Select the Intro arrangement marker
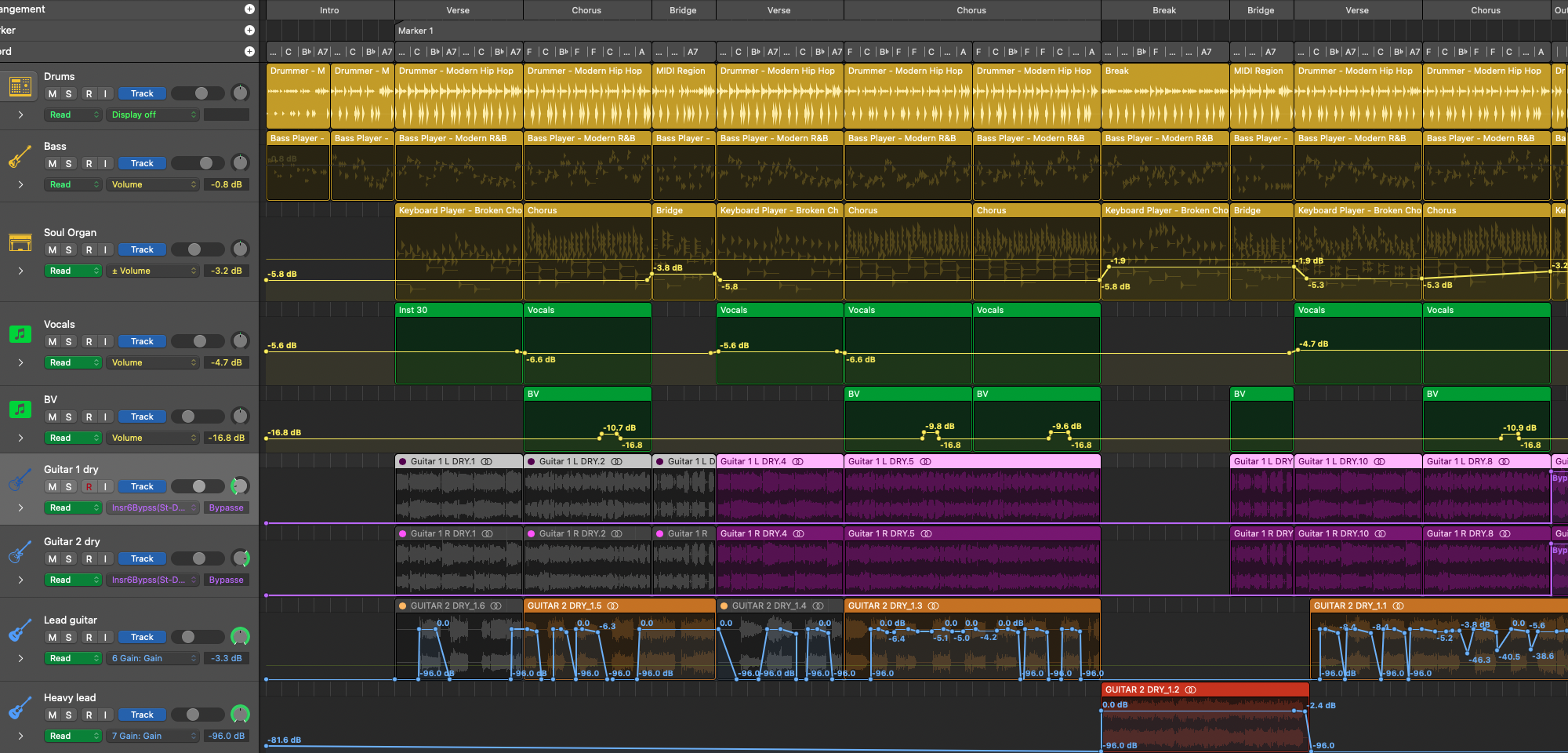1568x753 pixels. click(329, 10)
